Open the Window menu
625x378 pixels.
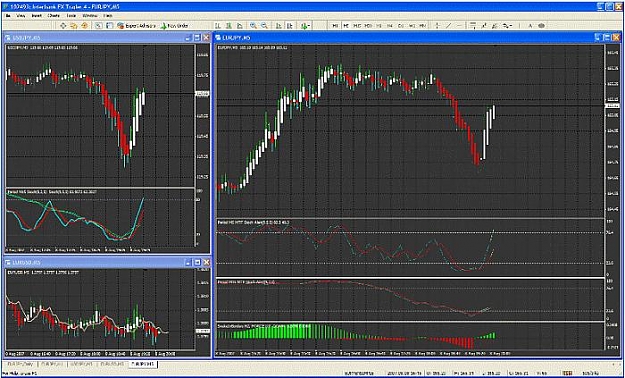tap(90, 16)
